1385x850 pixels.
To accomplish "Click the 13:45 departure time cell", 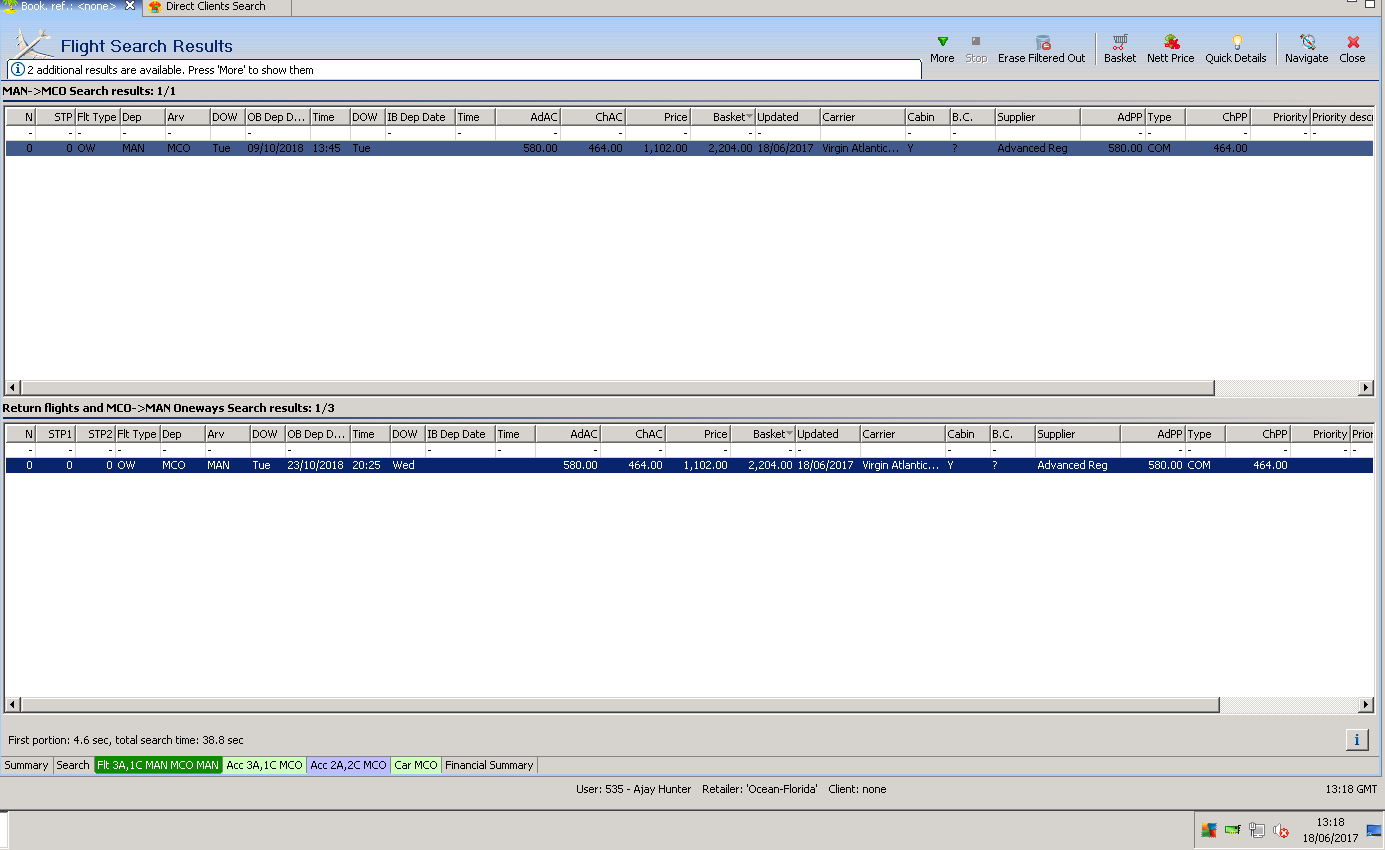I will point(329,148).
